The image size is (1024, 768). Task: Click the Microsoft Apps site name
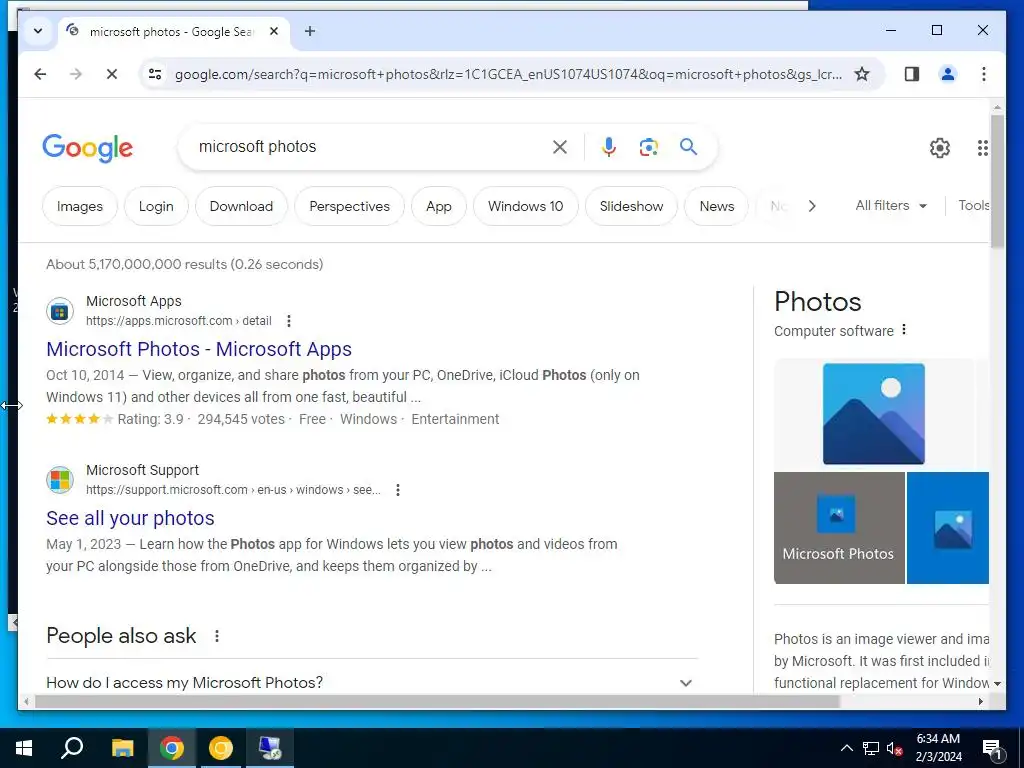(x=134, y=301)
